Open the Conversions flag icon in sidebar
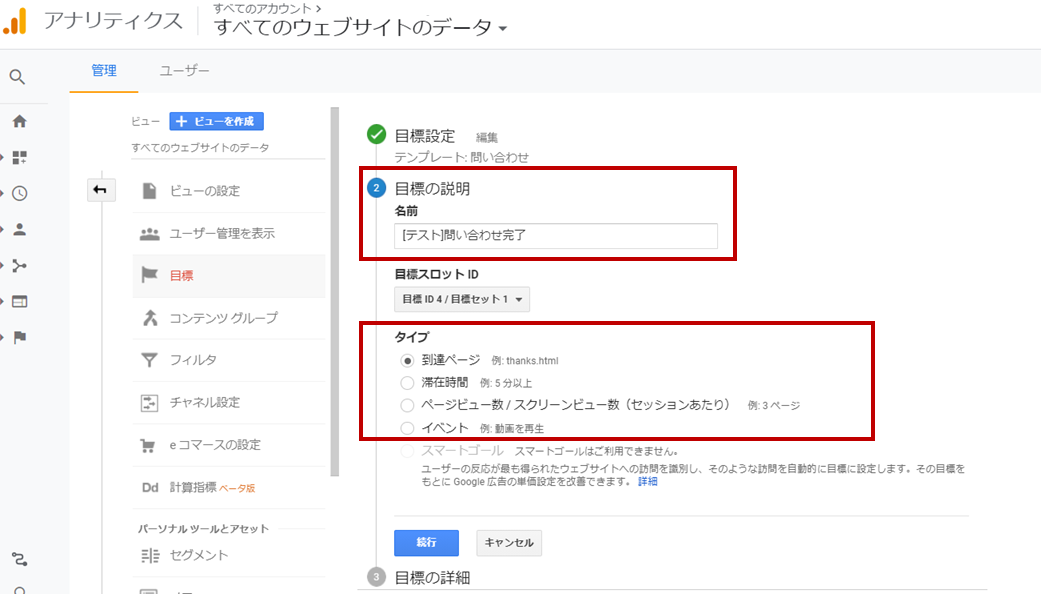Screen dimensions: 1041x594 coord(19,337)
